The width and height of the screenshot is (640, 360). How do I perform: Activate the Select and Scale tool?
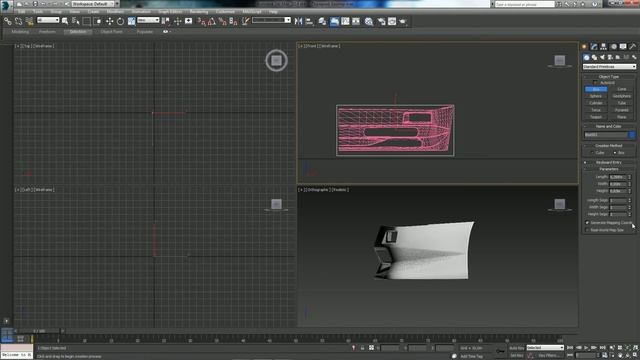[131, 21]
